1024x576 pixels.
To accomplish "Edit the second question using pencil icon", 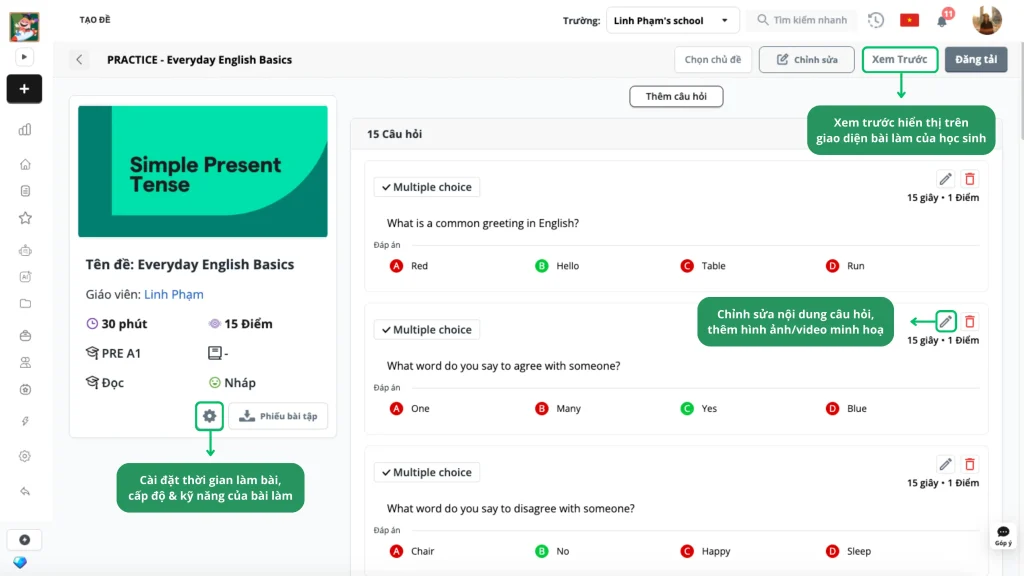I will tap(945, 322).
